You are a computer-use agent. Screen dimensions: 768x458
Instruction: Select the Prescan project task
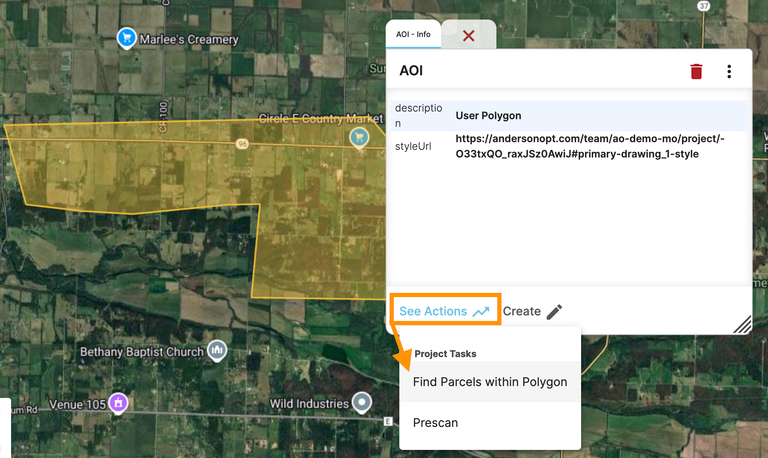click(490, 423)
